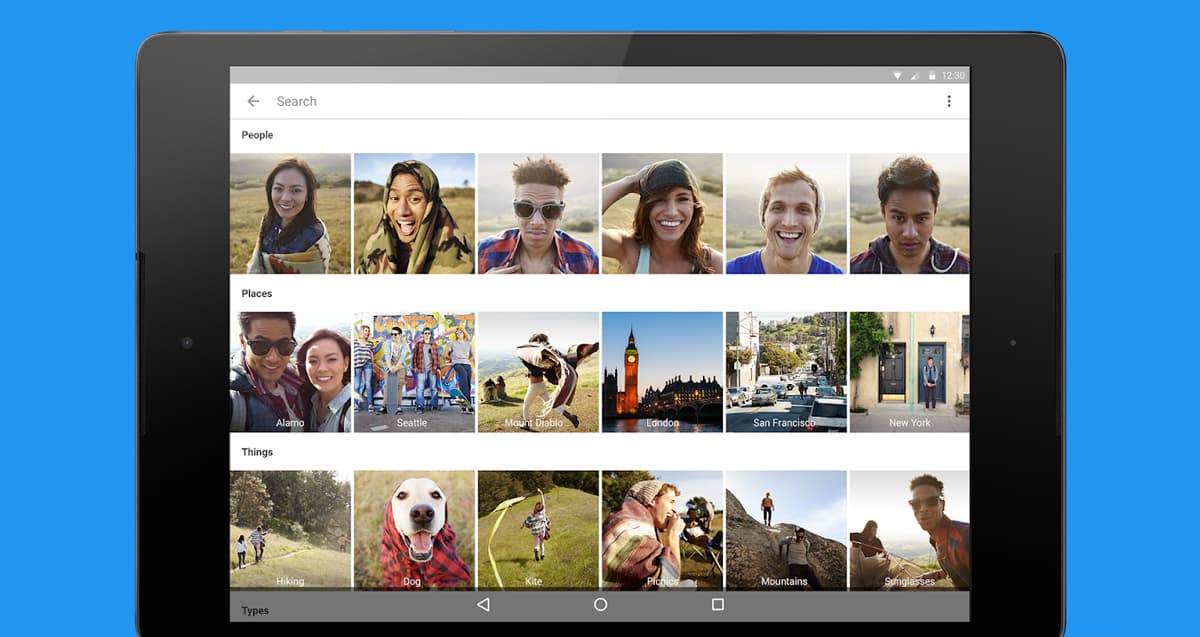Viewport: 1200px width, 637px height.
Task: Select the Sunglasses things thumbnail
Action: pos(909,530)
